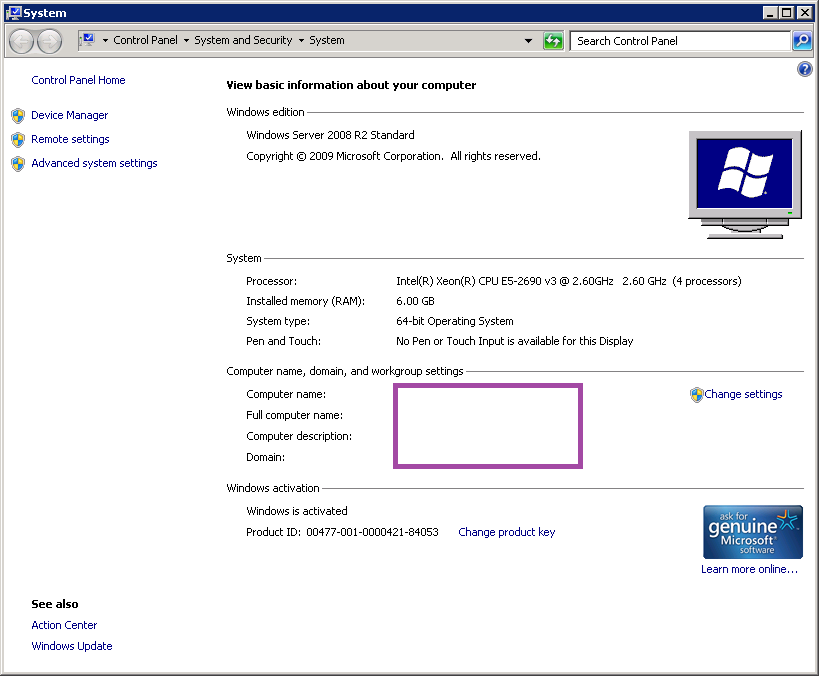Click the '6.00 GB' memory value

click(415, 301)
